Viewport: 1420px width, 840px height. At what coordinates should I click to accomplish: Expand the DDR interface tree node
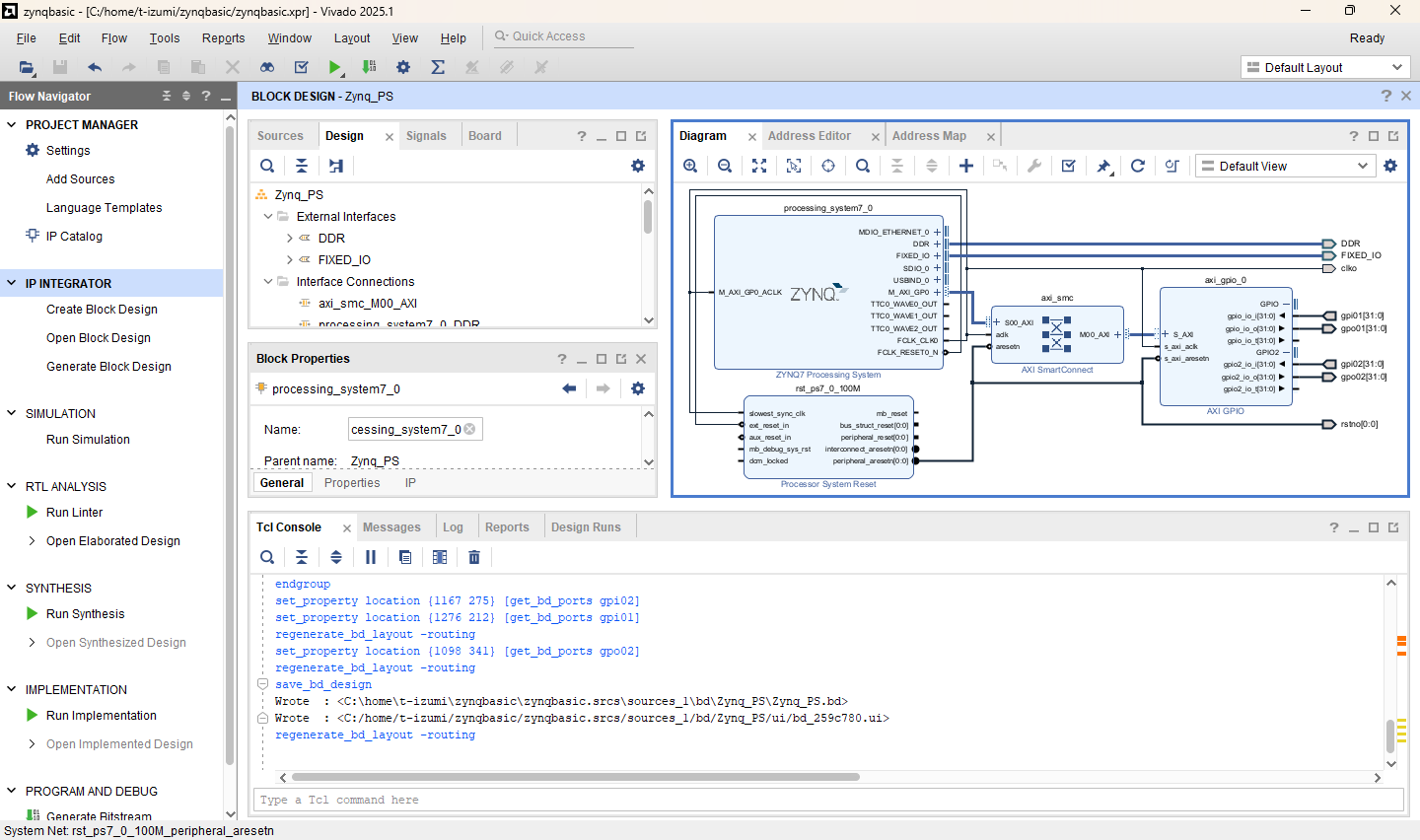pos(289,239)
